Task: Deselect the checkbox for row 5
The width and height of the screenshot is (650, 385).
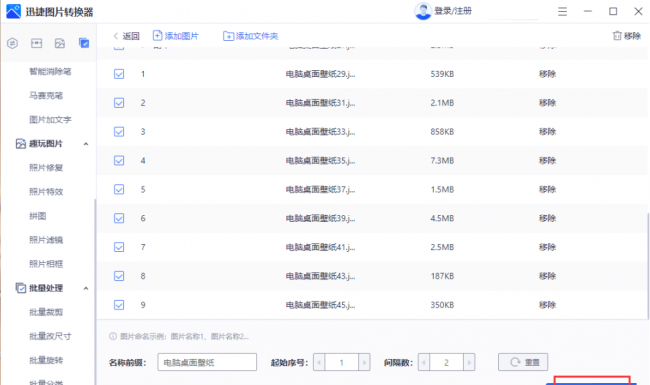Action: click(119, 189)
